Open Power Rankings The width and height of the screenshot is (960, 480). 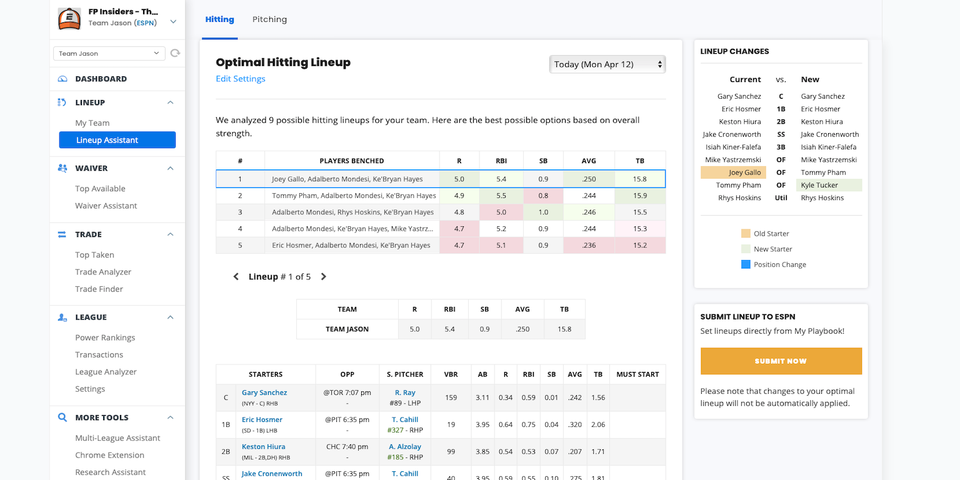[x=105, y=337]
